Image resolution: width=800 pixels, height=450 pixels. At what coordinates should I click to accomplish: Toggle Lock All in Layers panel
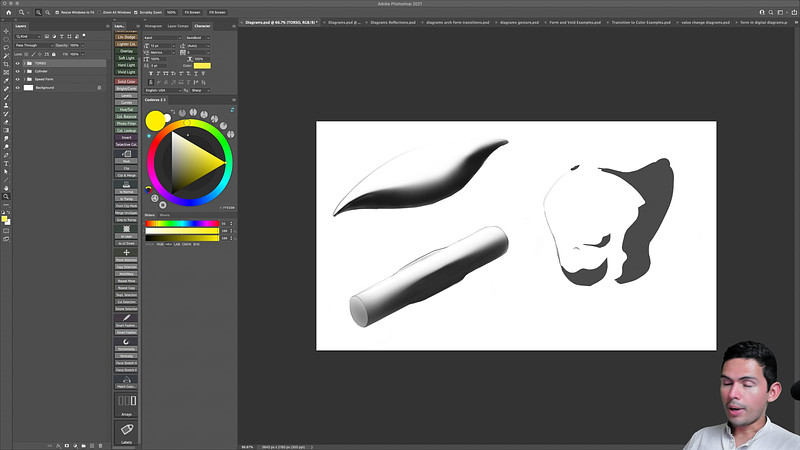click(54, 54)
